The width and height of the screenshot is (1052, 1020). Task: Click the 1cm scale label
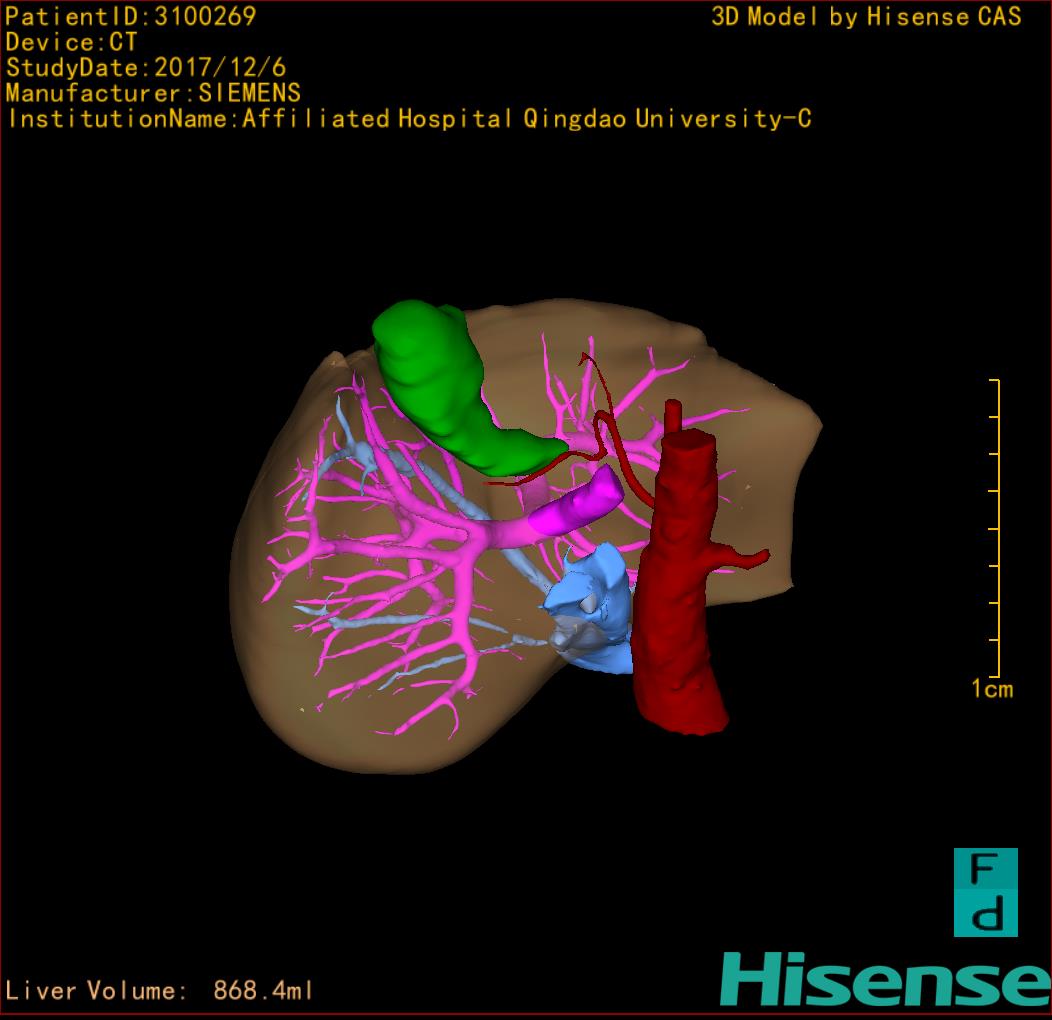click(x=991, y=689)
